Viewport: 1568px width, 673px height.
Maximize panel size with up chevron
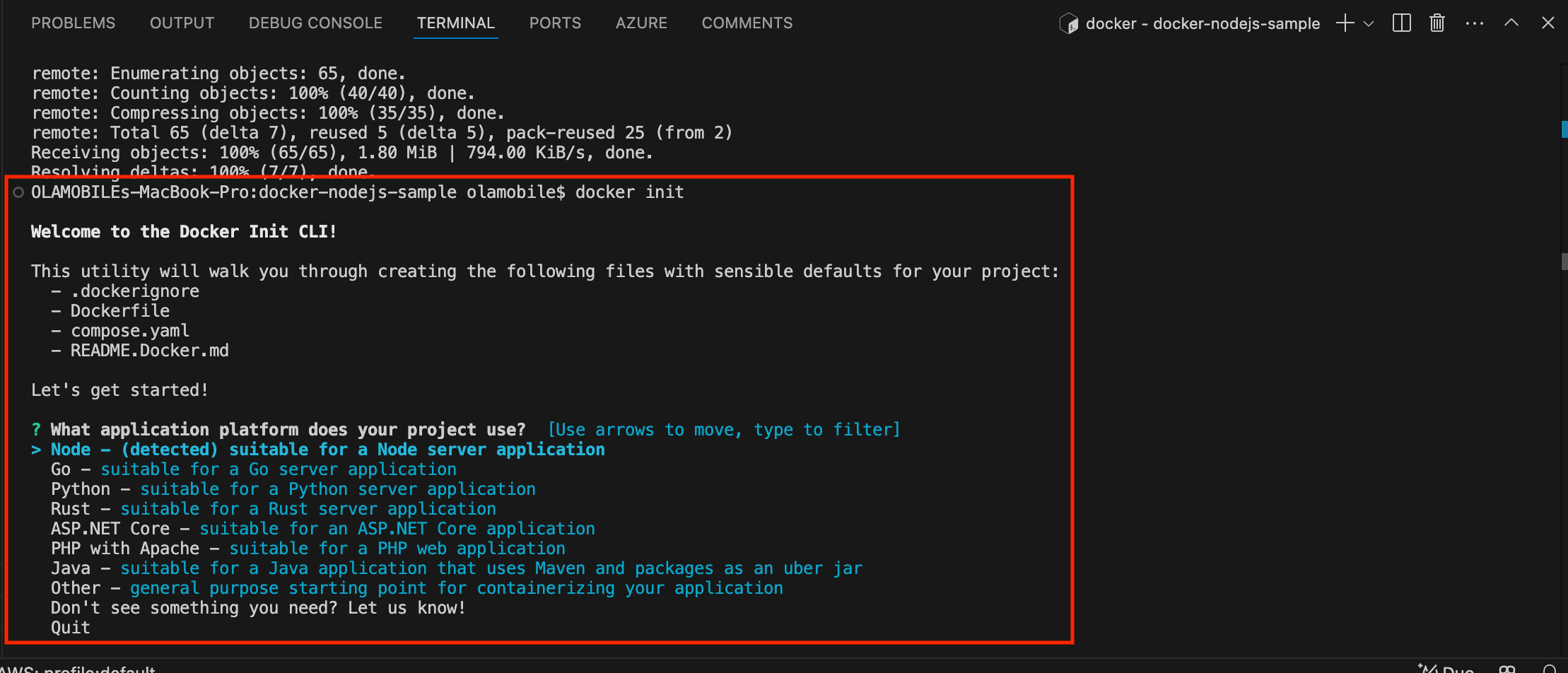coord(1511,23)
